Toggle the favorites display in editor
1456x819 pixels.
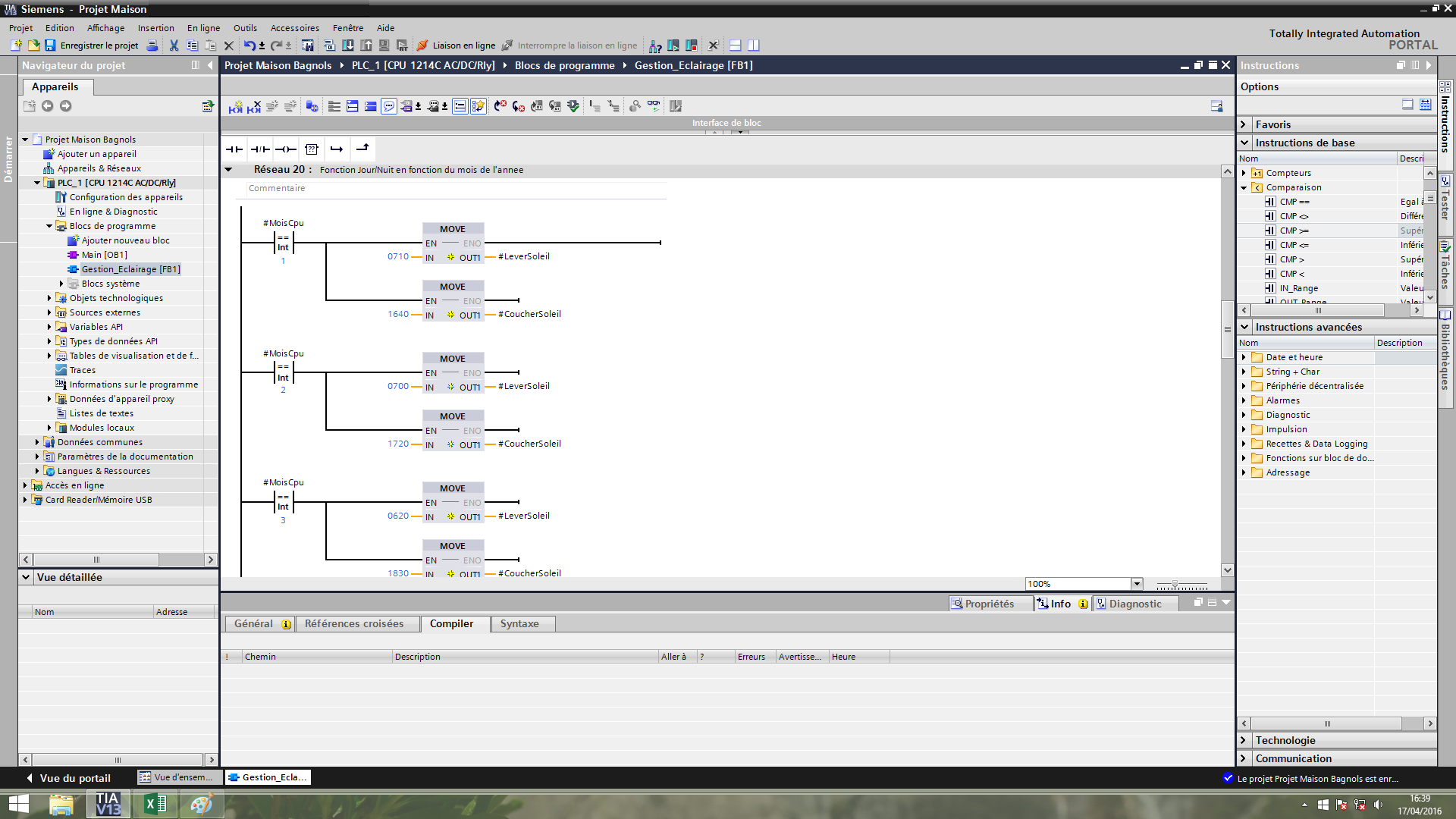click(479, 107)
